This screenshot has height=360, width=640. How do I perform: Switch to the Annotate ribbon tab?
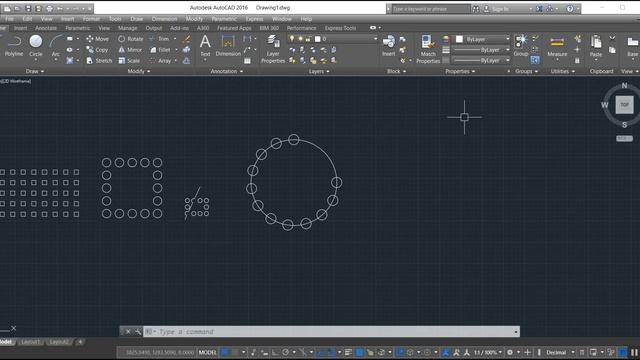click(x=46, y=28)
